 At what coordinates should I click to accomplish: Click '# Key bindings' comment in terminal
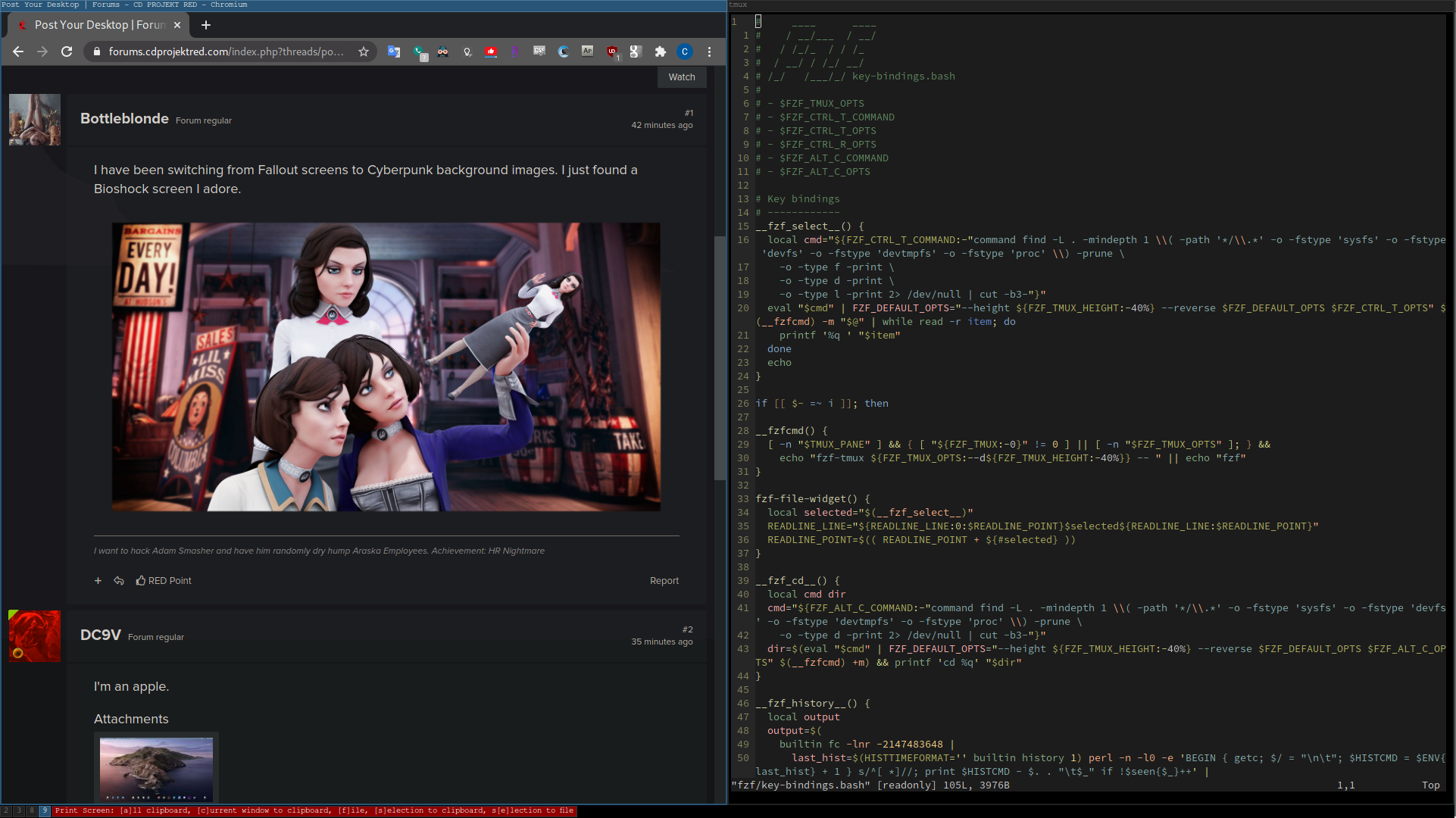tap(798, 199)
